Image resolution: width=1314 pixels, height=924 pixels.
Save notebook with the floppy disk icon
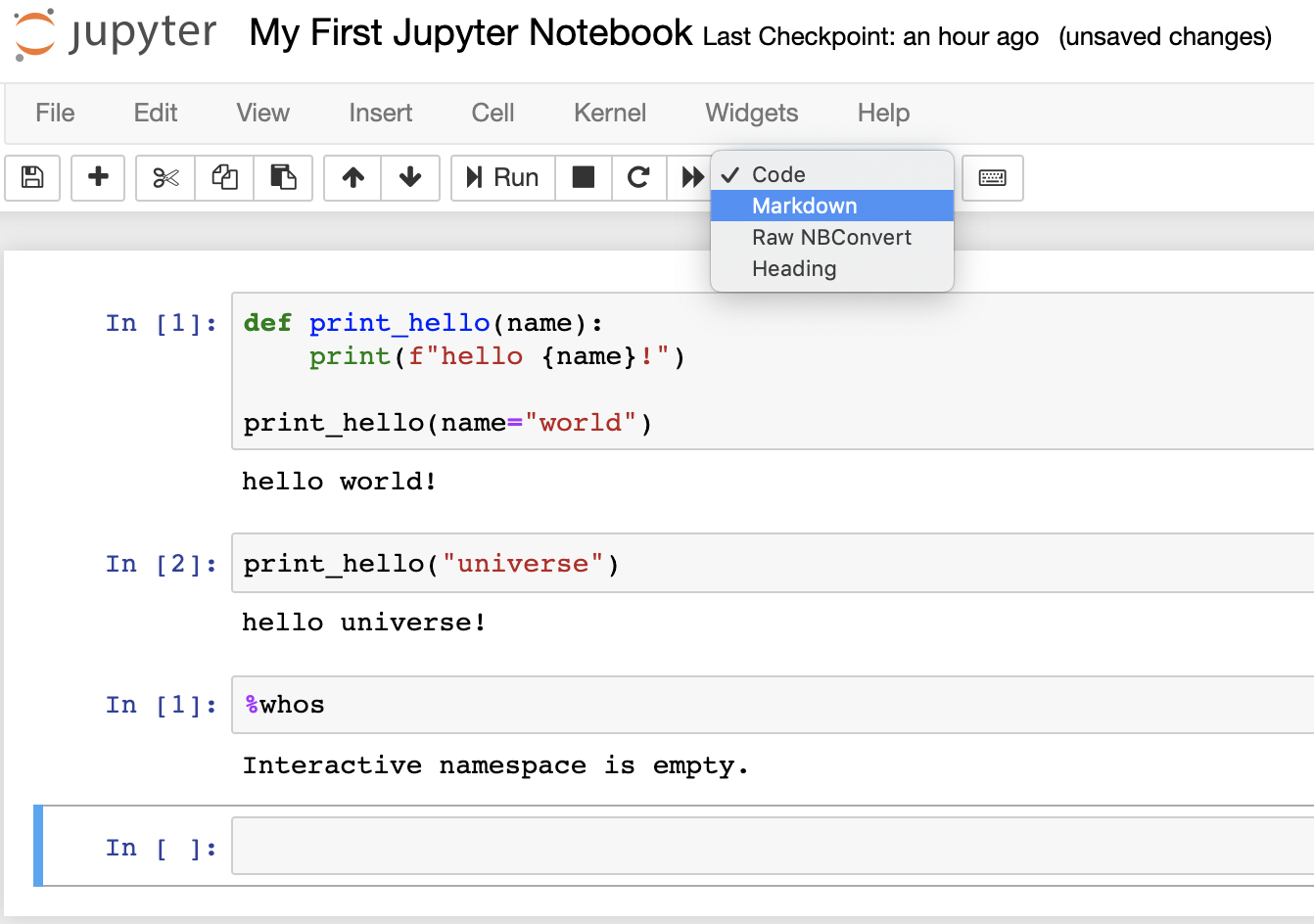[x=32, y=177]
